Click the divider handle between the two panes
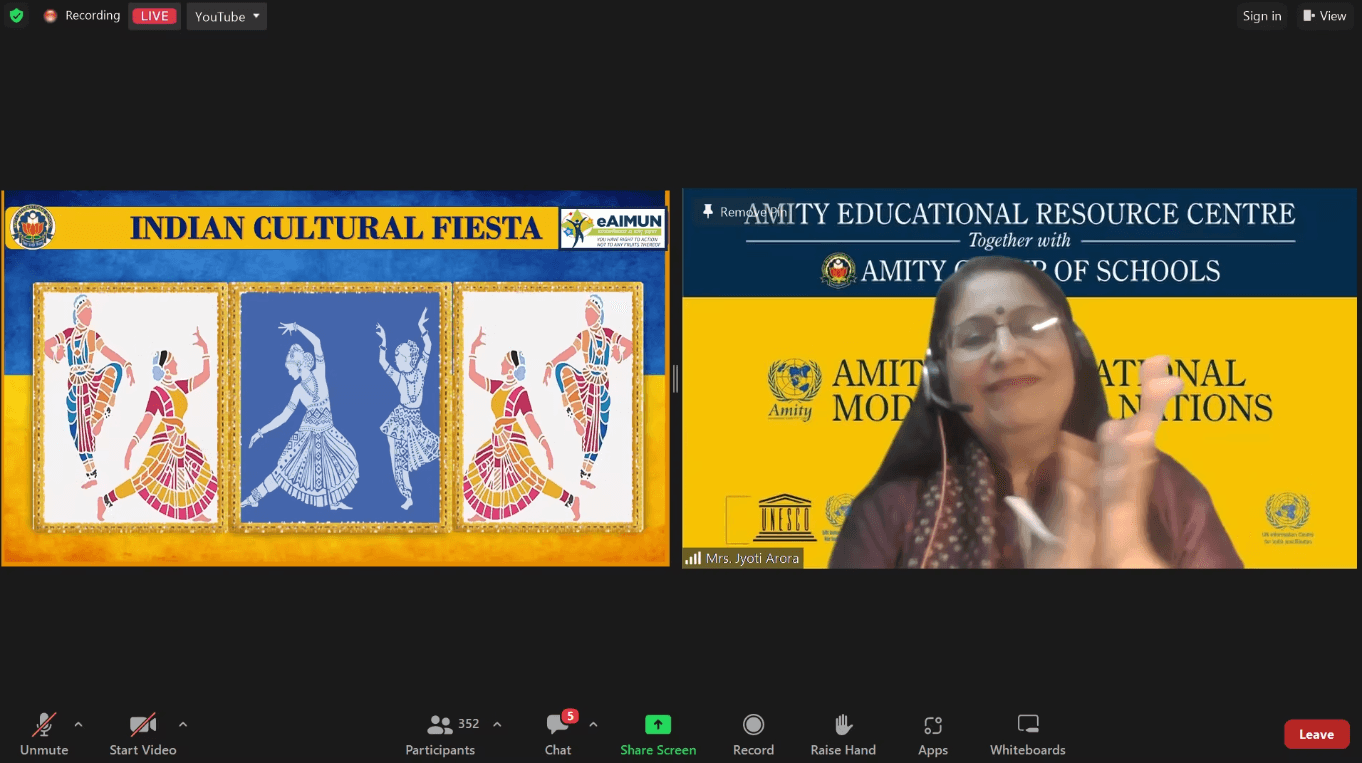 (676, 378)
